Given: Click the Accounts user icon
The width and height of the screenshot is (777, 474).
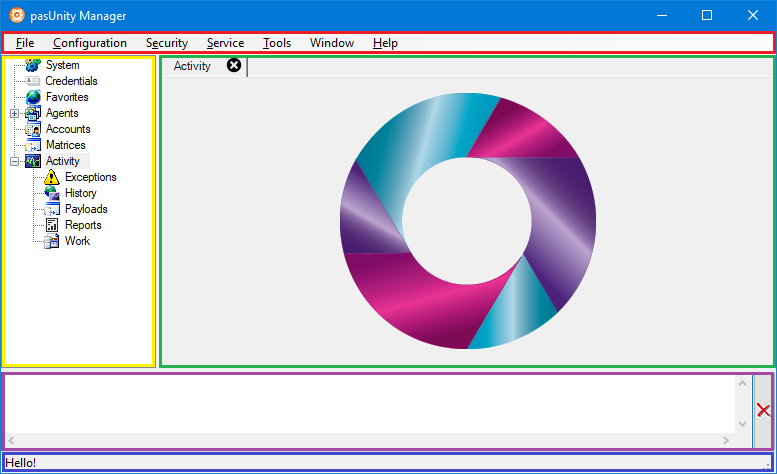Looking at the screenshot, I should click(x=33, y=129).
